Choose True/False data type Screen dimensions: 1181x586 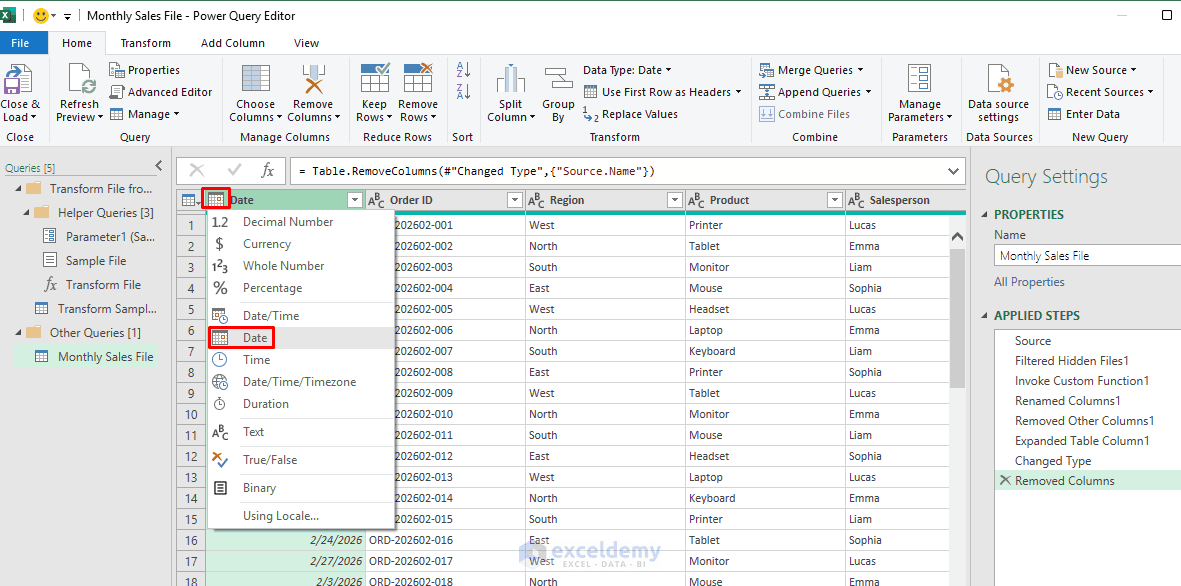pos(301,460)
